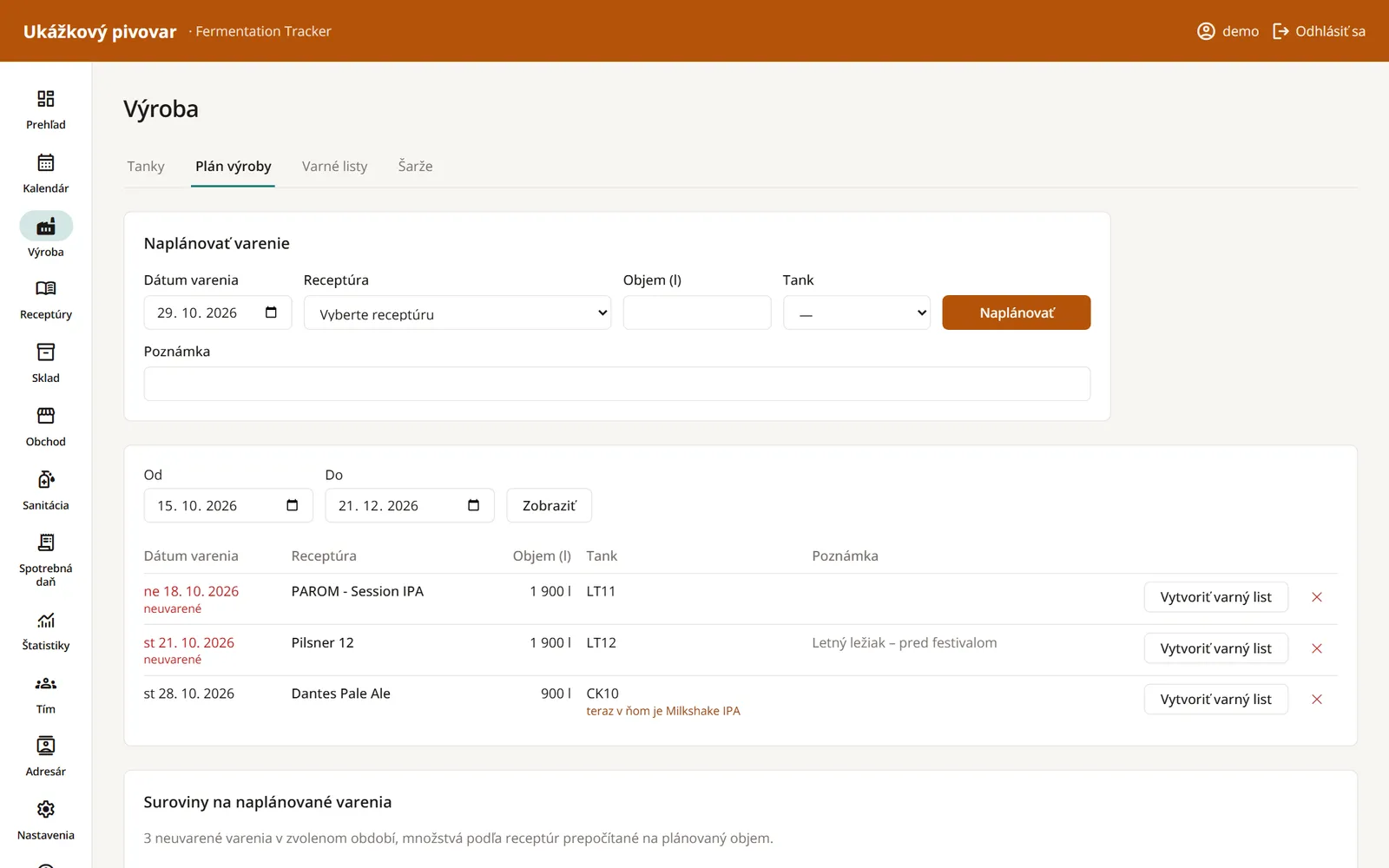Select the Plán výroby tab
1389x868 pixels.
coord(234,167)
